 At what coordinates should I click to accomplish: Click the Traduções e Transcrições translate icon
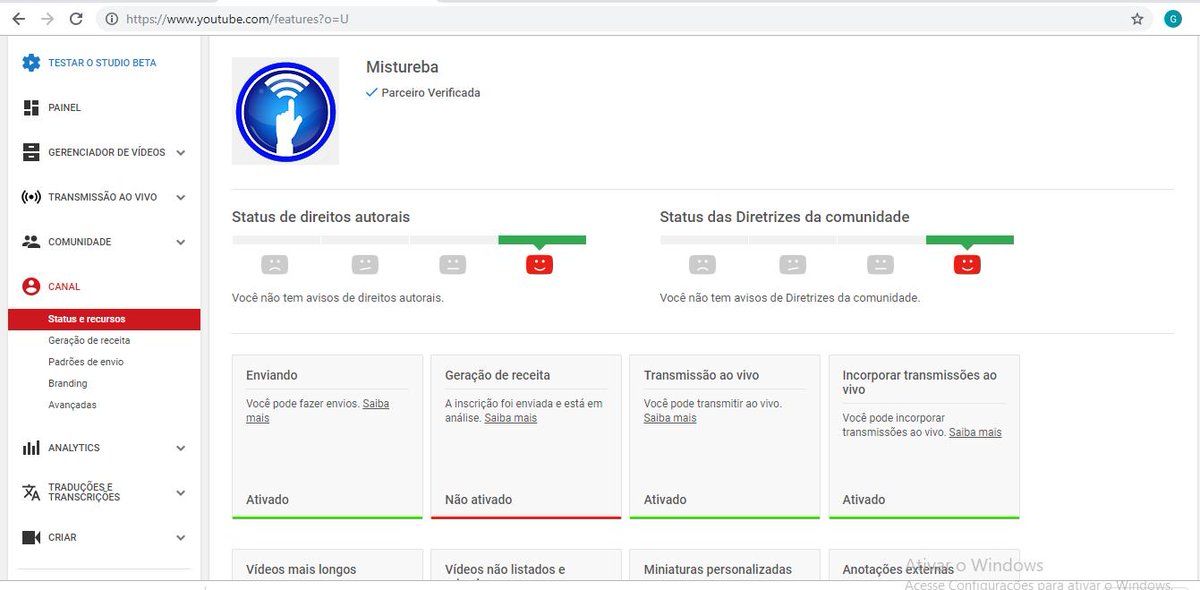pos(31,492)
